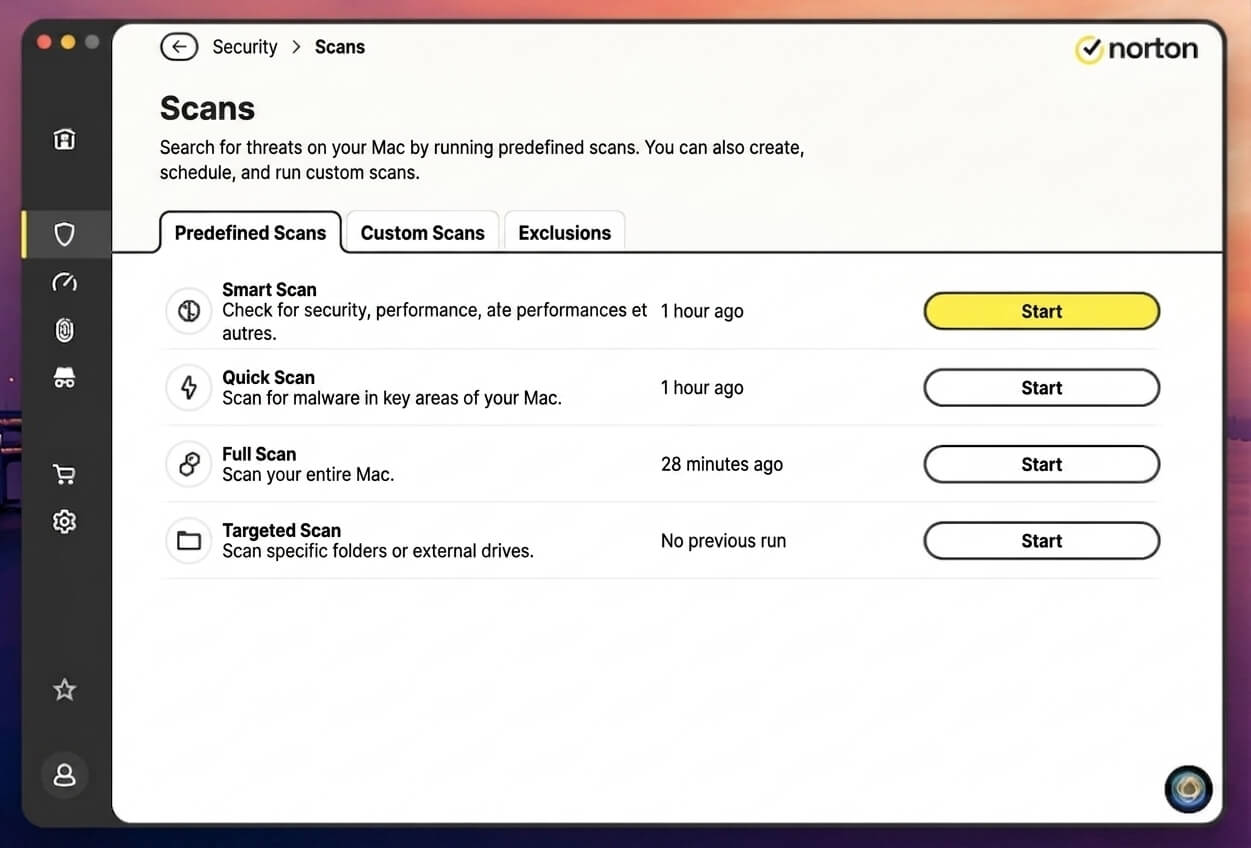This screenshot has height=848, width=1251.
Task: Switch to the Predefined Scans tab
Action: coord(250,233)
